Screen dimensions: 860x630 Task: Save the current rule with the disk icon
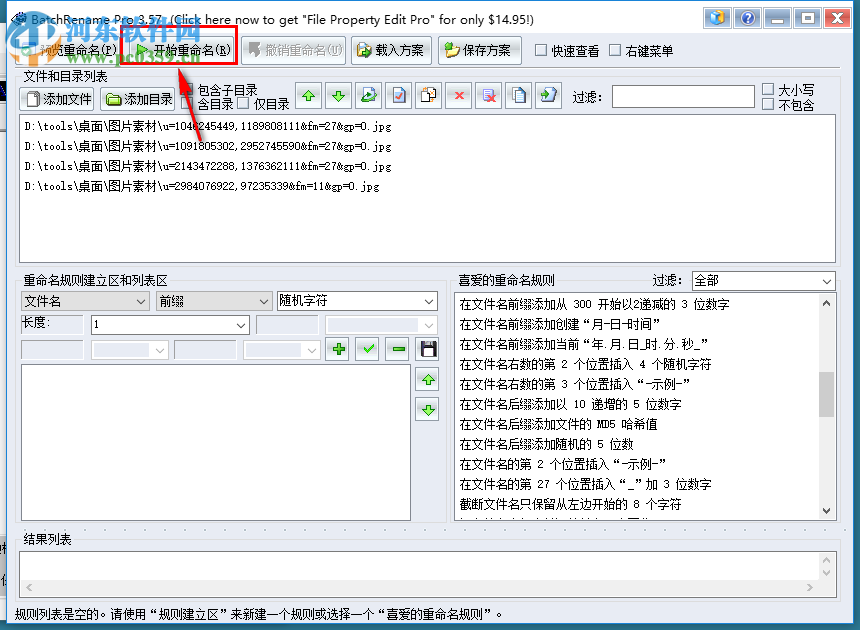pyautogui.click(x=427, y=347)
